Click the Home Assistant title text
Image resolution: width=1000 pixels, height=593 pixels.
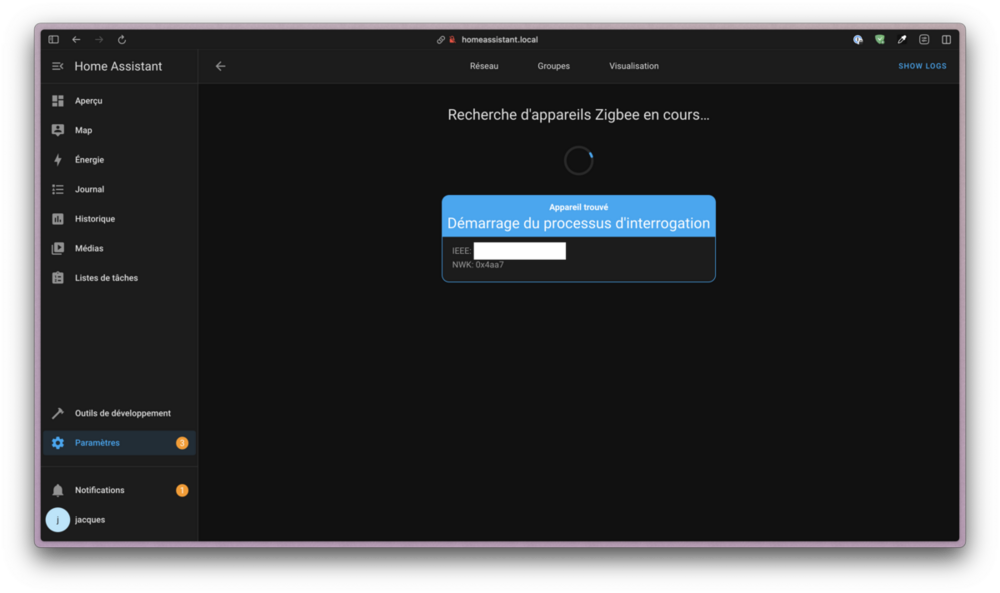click(118, 66)
